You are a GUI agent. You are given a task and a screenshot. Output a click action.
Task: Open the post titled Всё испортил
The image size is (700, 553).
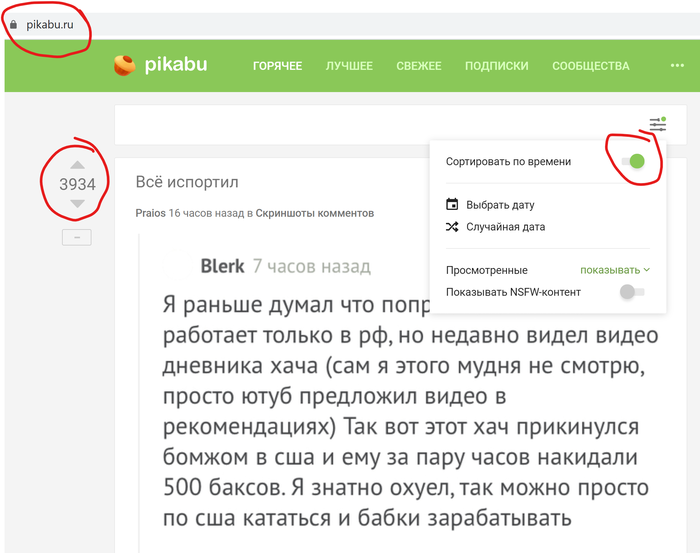(x=187, y=182)
